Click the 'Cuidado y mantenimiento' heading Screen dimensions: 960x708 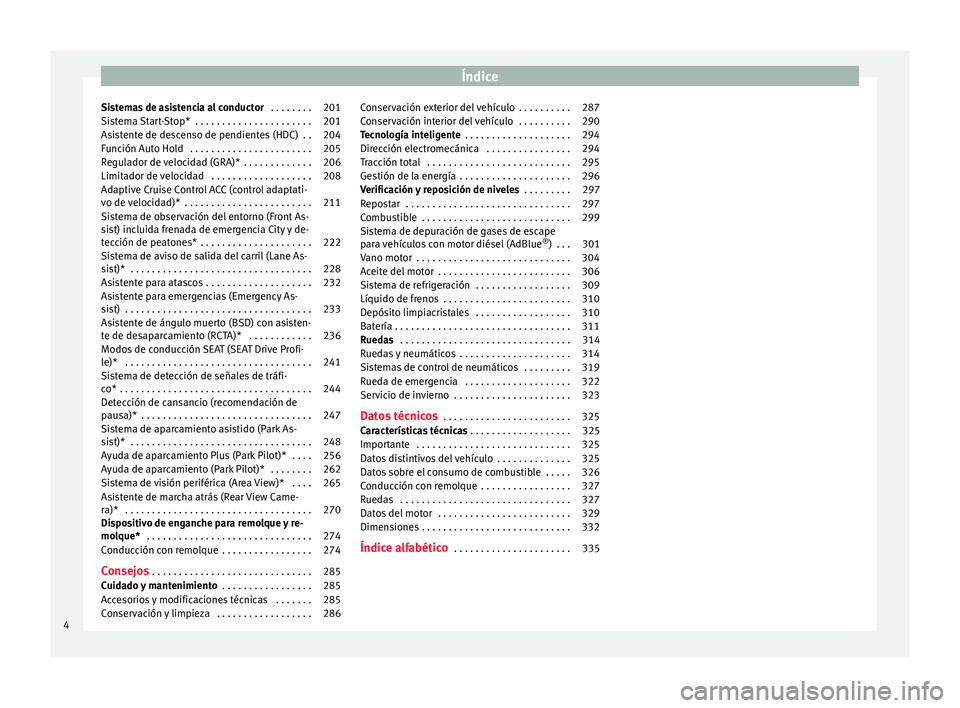[x=159, y=586]
